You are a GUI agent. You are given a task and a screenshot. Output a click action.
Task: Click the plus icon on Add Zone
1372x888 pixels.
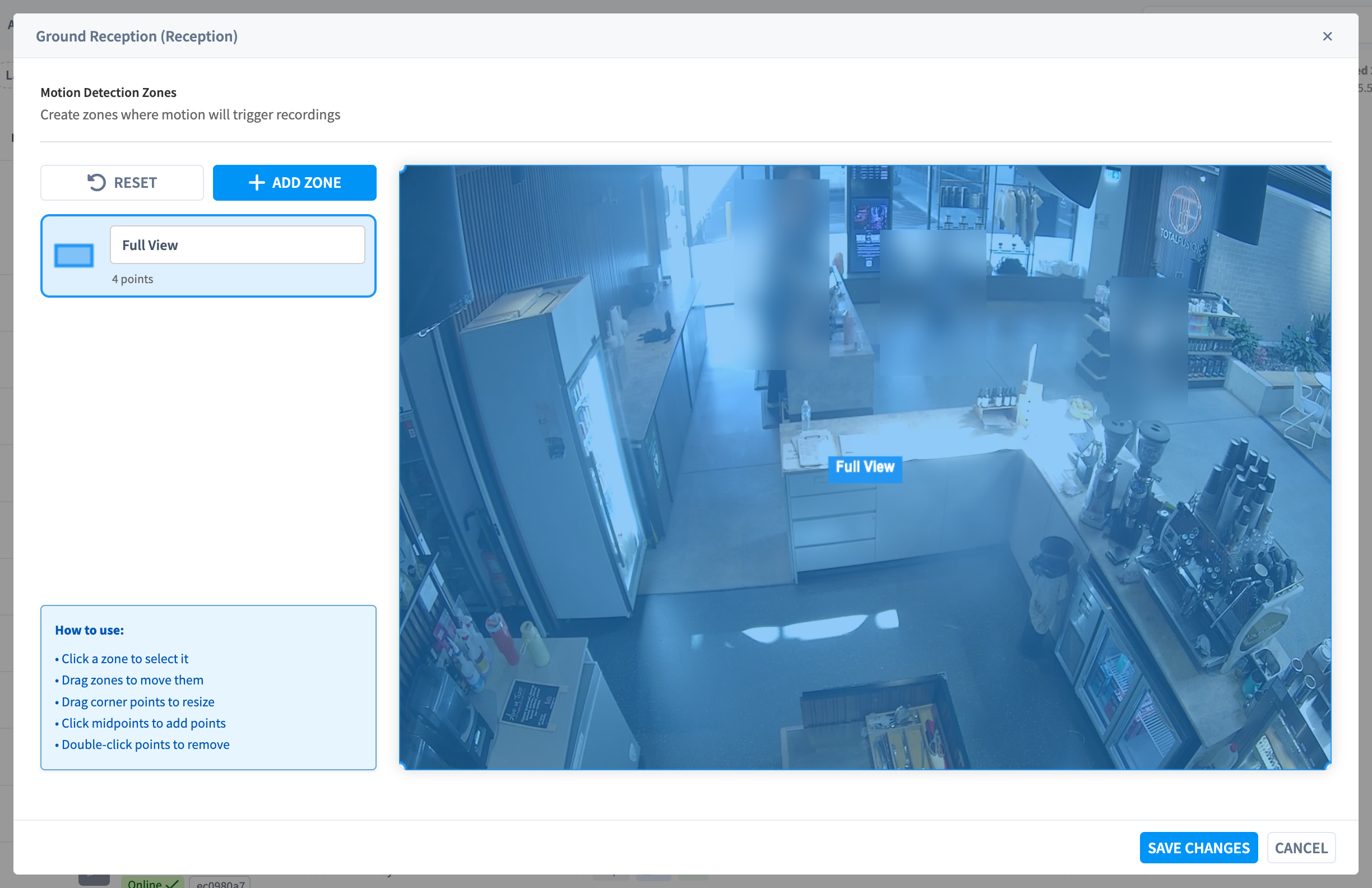[257, 183]
